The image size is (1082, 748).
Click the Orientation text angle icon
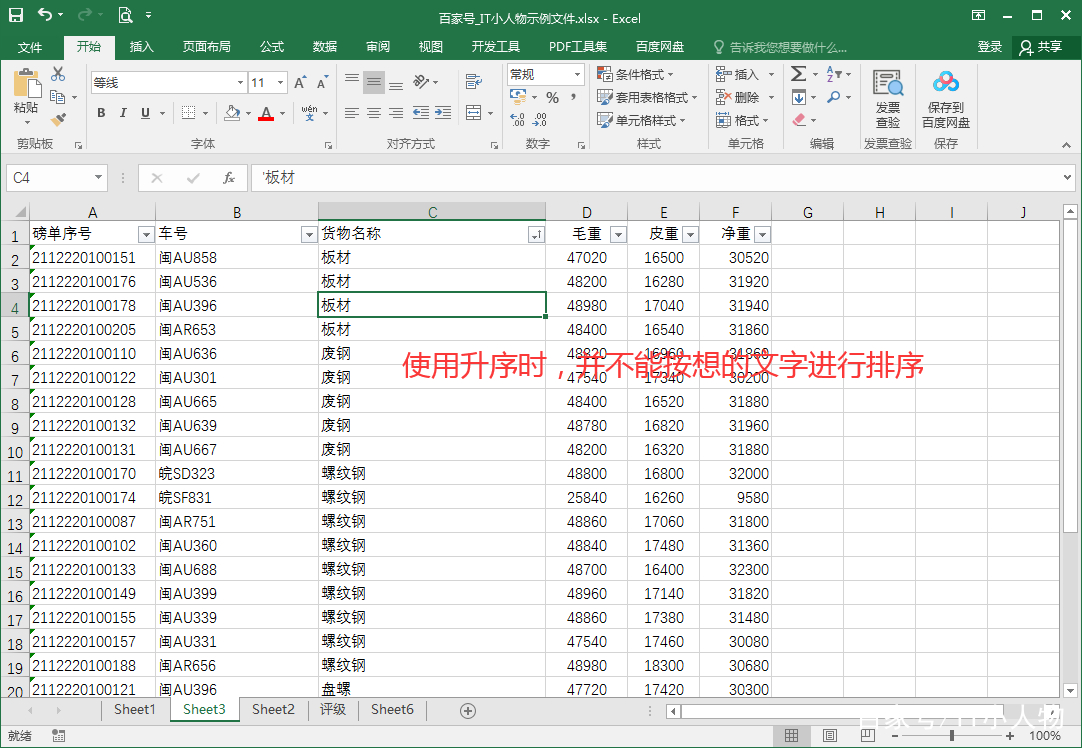pyautogui.click(x=421, y=82)
